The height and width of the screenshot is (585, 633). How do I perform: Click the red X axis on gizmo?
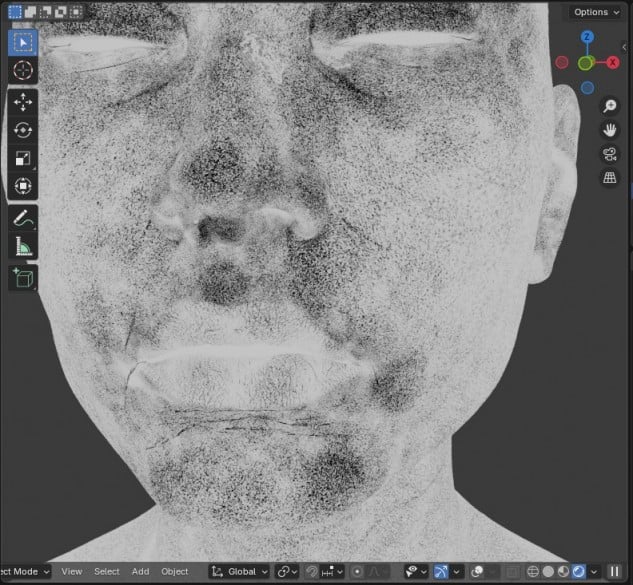613,62
